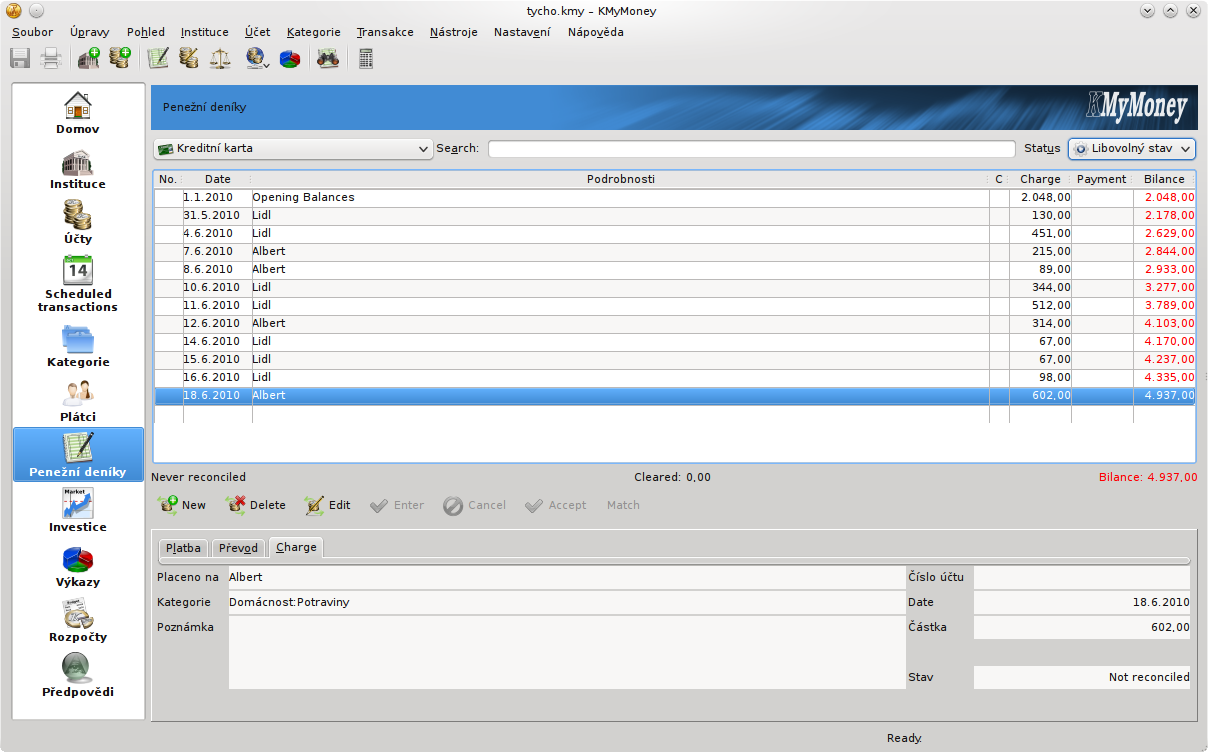Open the Pohled menu

point(146,32)
